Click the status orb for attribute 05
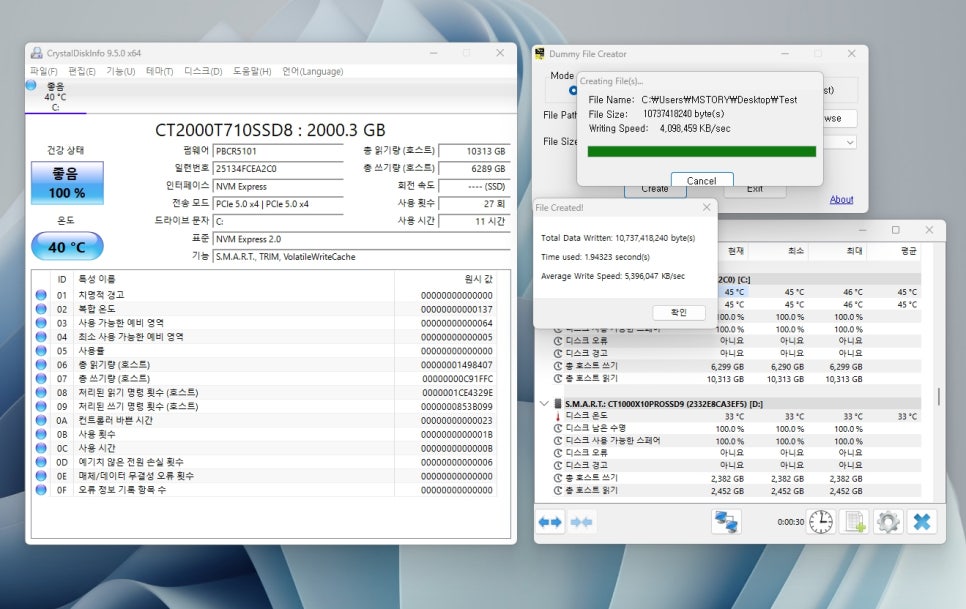 click(41, 350)
